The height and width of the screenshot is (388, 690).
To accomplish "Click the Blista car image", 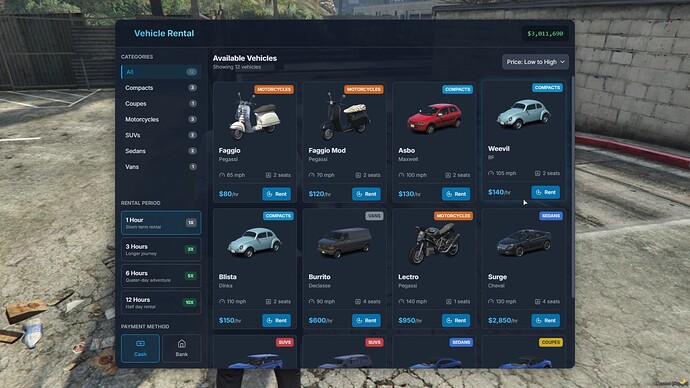I will 254,242.
